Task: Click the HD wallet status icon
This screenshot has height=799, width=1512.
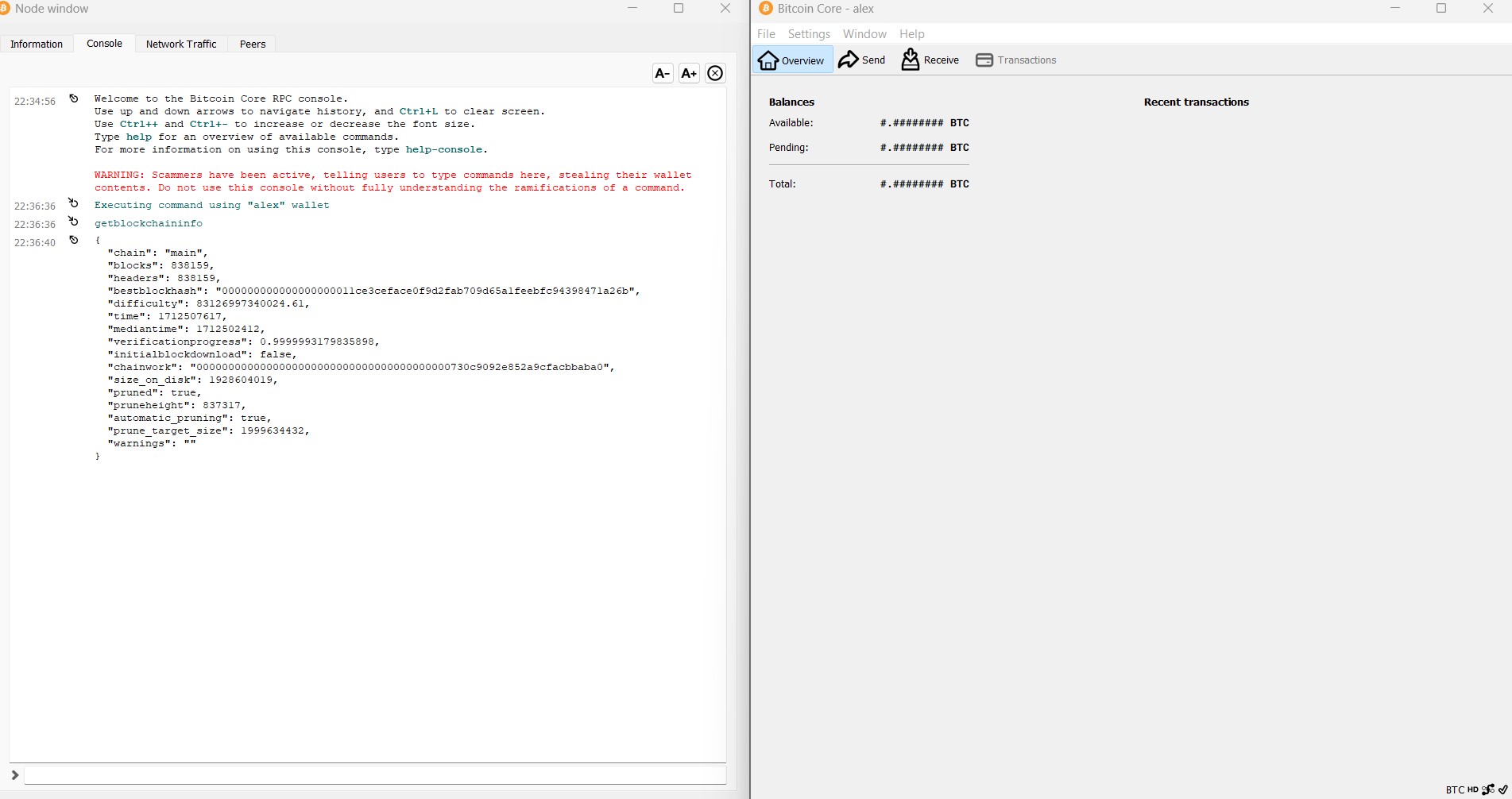Action: pyautogui.click(x=1473, y=789)
